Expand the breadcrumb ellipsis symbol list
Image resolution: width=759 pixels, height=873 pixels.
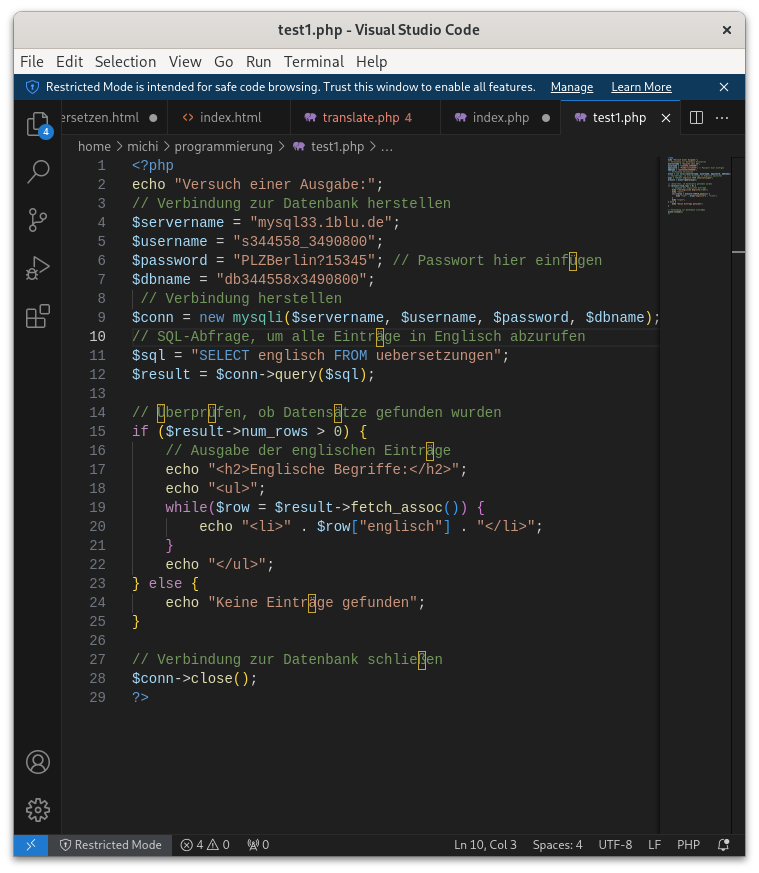386,148
